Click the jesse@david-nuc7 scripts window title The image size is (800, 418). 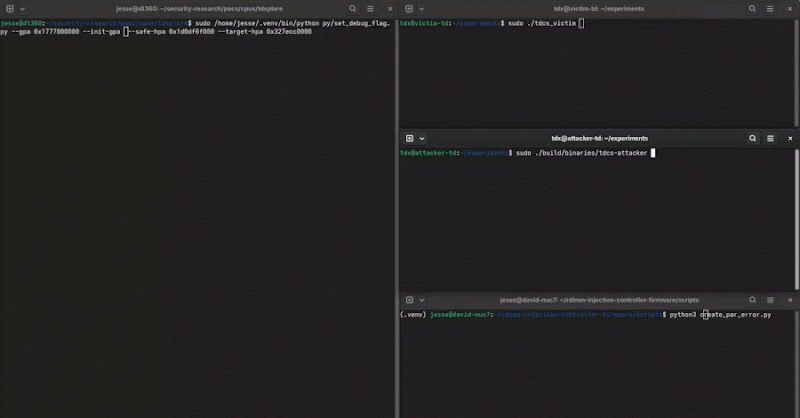pos(599,300)
